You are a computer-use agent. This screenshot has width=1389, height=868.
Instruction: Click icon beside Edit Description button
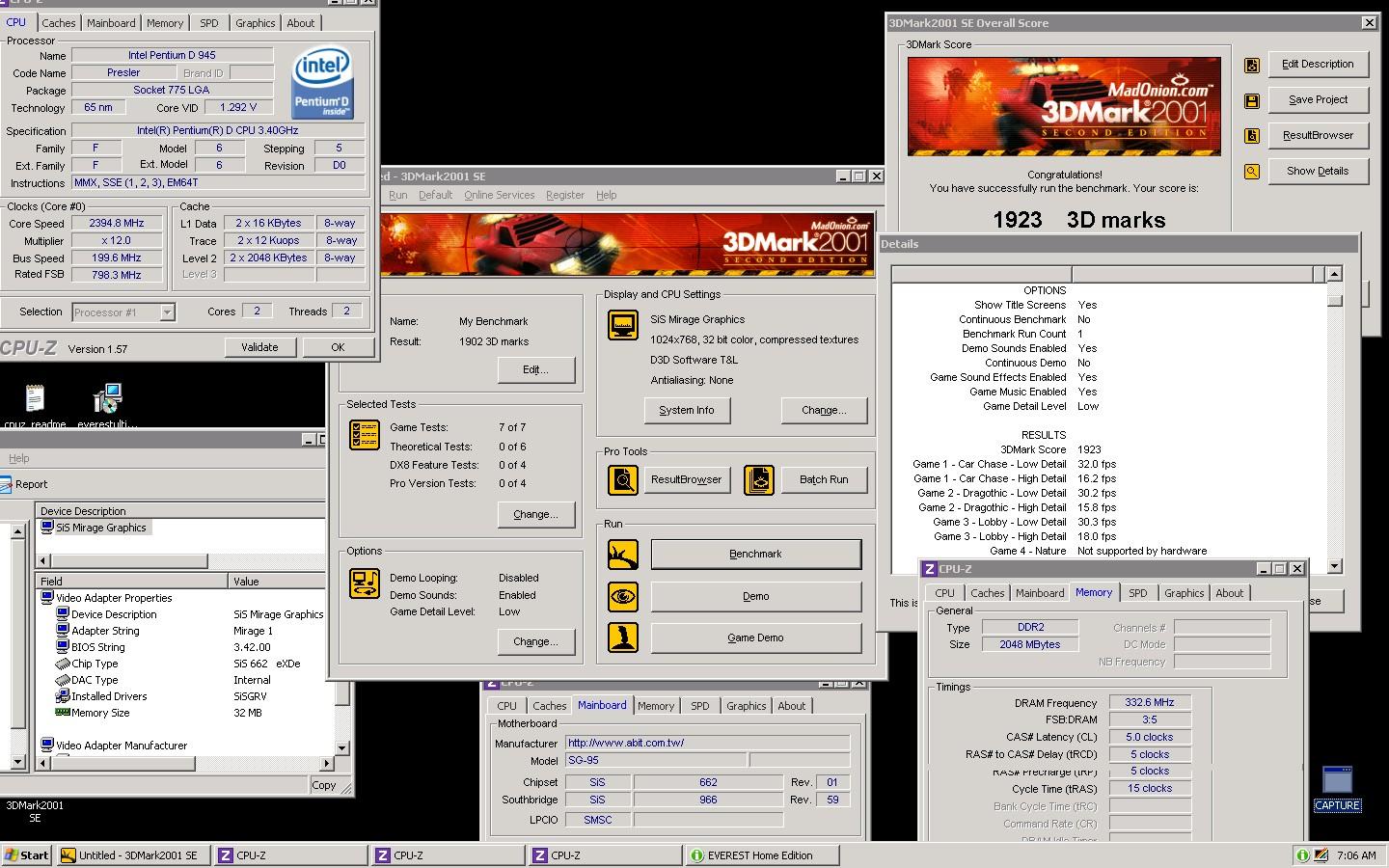point(1252,65)
